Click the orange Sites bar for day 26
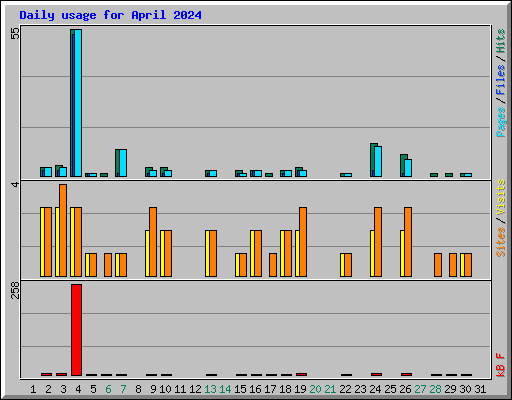This screenshot has height=400, width=512. 408,242
